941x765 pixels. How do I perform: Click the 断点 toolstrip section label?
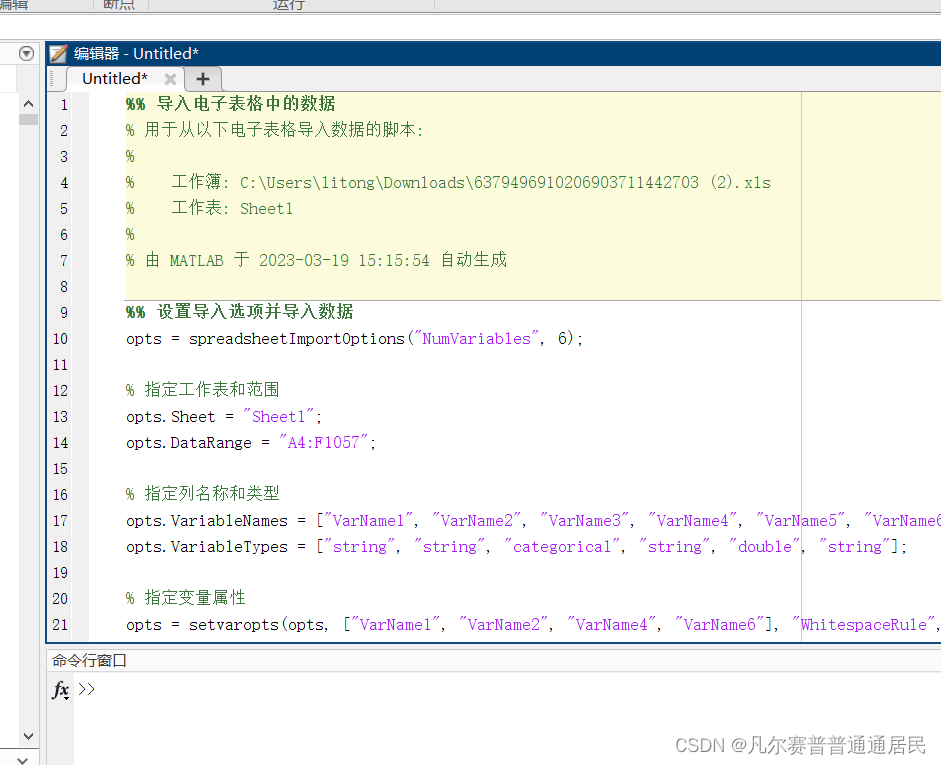point(119,5)
